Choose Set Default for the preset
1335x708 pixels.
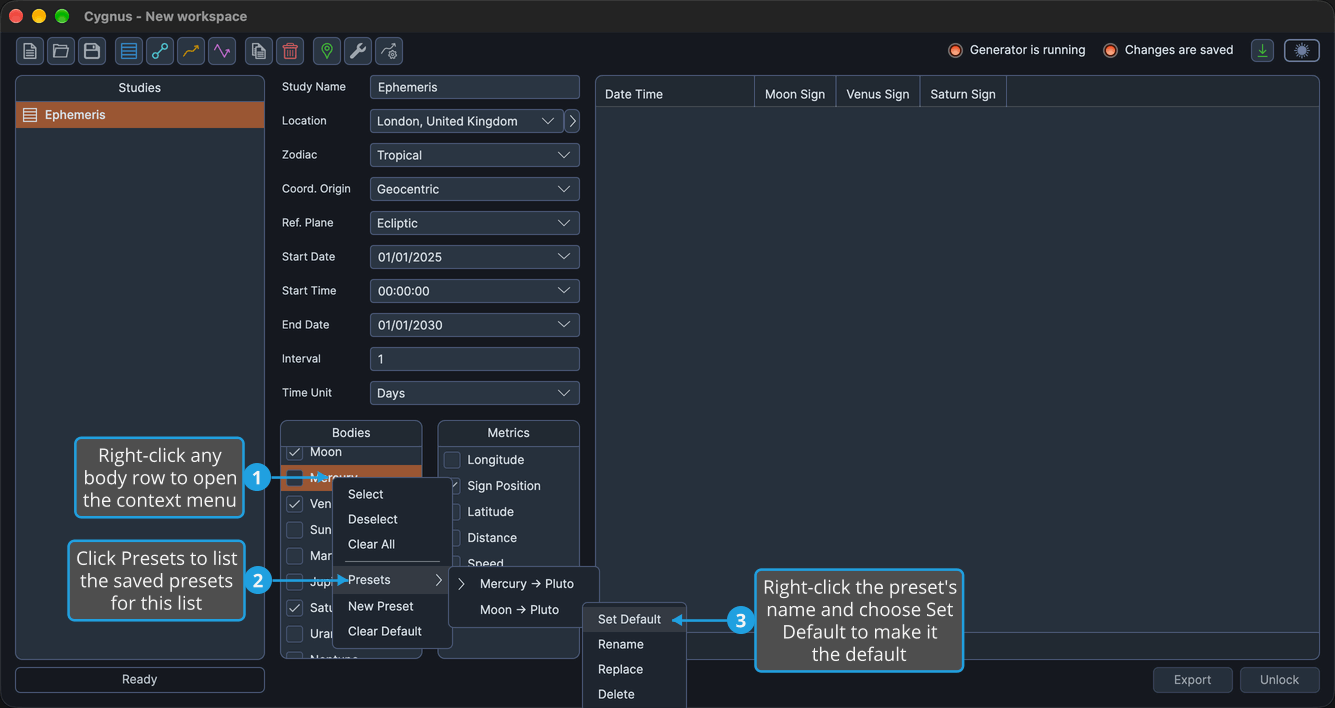point(634,619)
